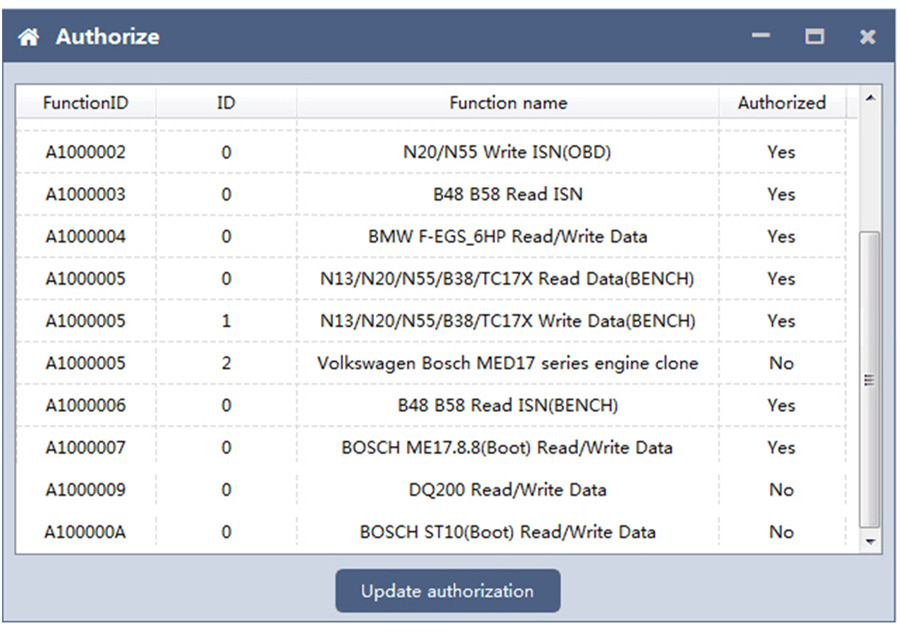Click FunctionID cell A1000004

[x=86, y=236]
